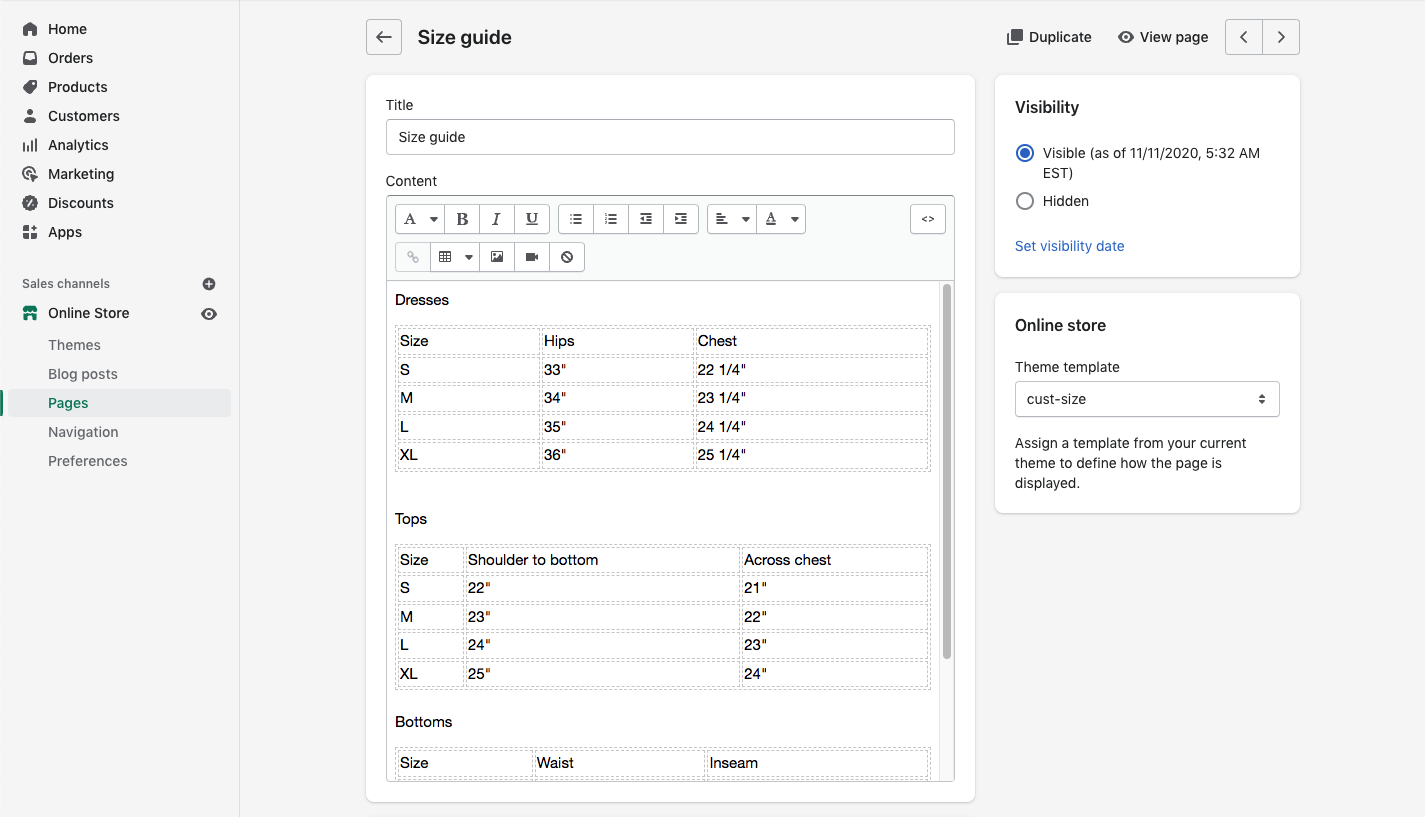The width and height of the screenshot is (1425, 817).
Task: Open the text formatting dropdown
Action: click(x=420, y=219)
